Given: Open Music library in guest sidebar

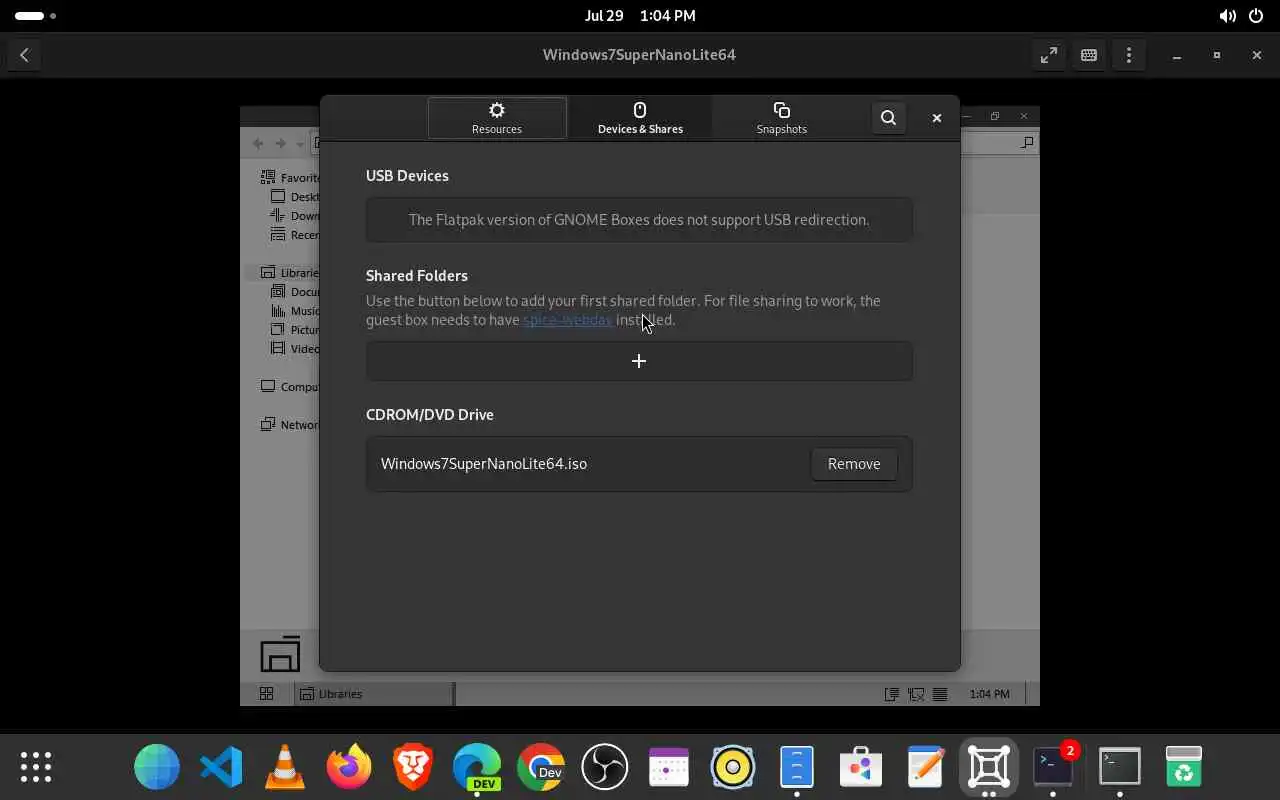Looking at the screenshot, I should coord(296,311).
